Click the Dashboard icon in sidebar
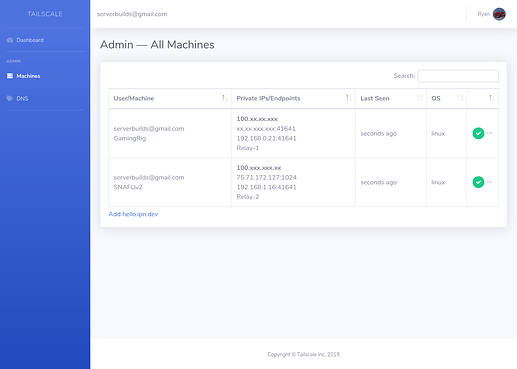The height and width of the screenshot is (369, 517). pyautogui.click(x=10, y=40)
